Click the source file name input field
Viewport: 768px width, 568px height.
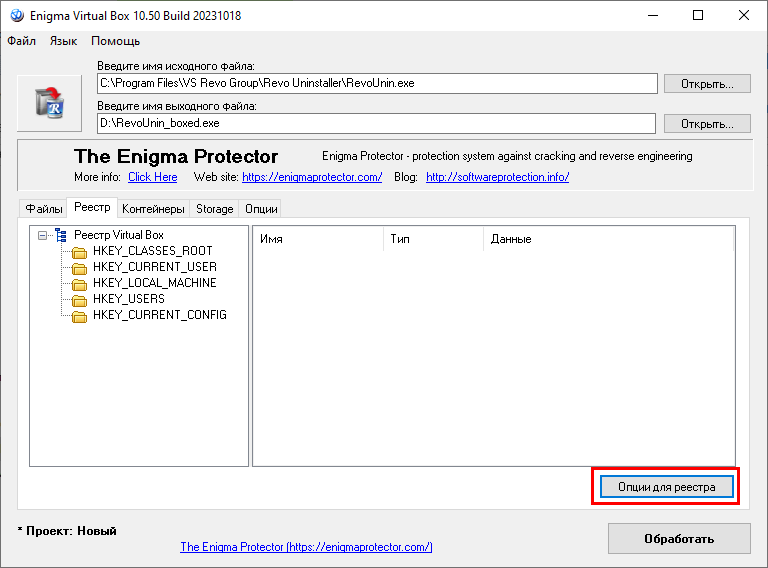[x=377, y=83]
